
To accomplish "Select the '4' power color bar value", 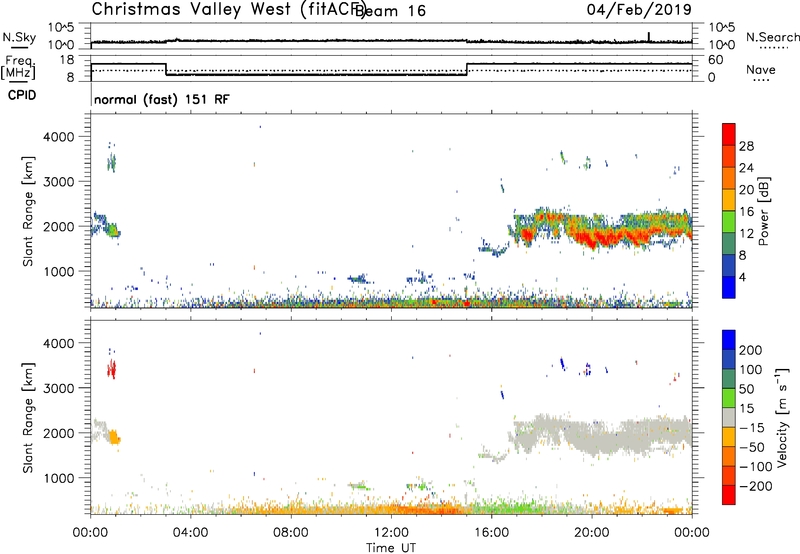I will (x=743, y=278).
